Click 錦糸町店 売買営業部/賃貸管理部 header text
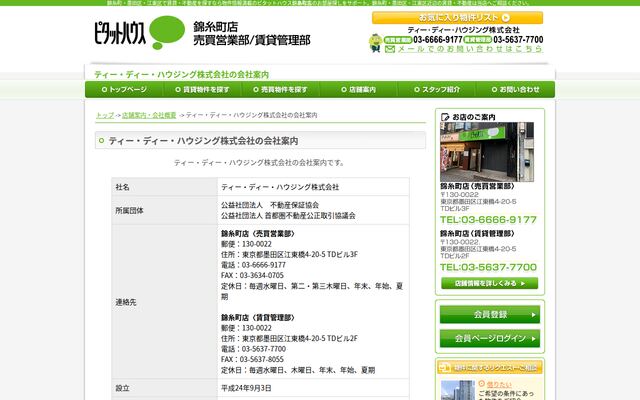This screenshot has height=400, width=640. click(x=251, y=33)
